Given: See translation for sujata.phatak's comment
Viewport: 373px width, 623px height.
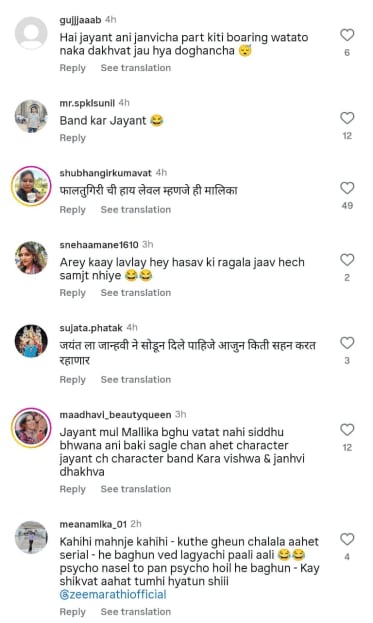Looking at the screenshot, I should click(x=135, y=379).
